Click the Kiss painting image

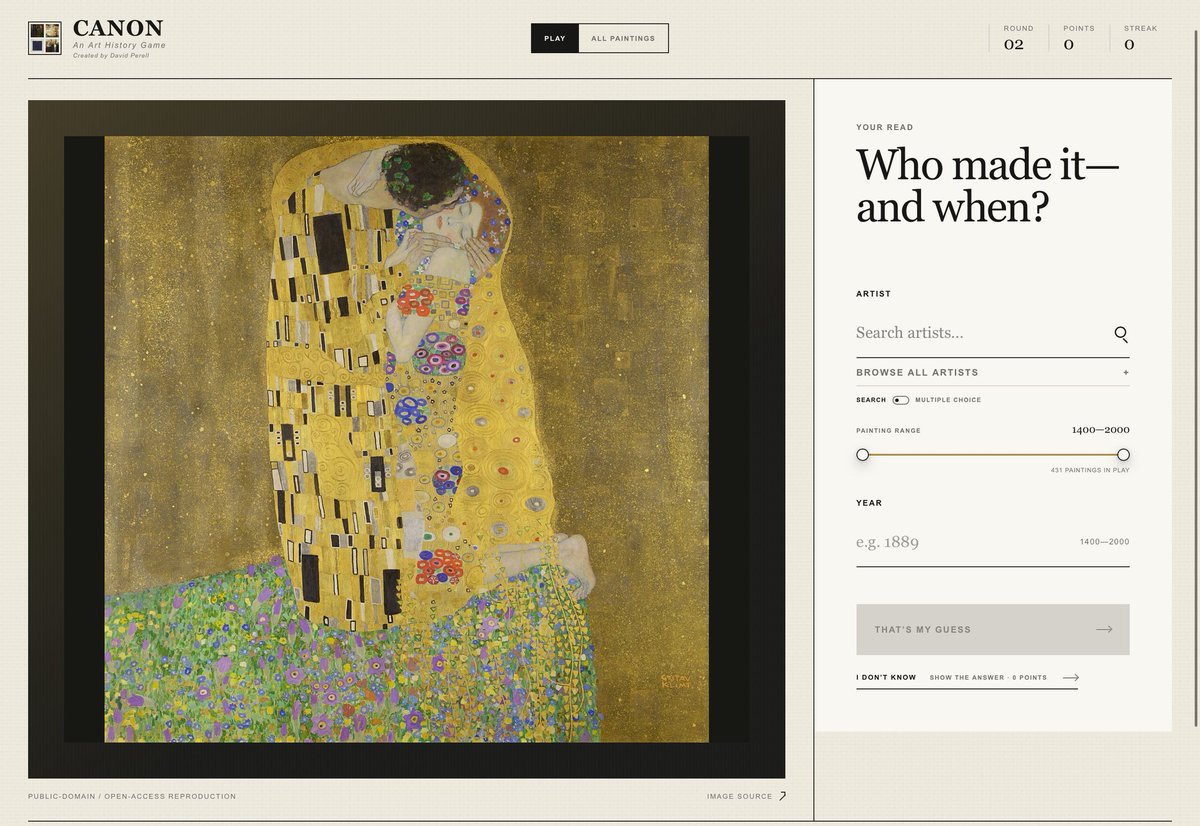click(x=406, y=439)
